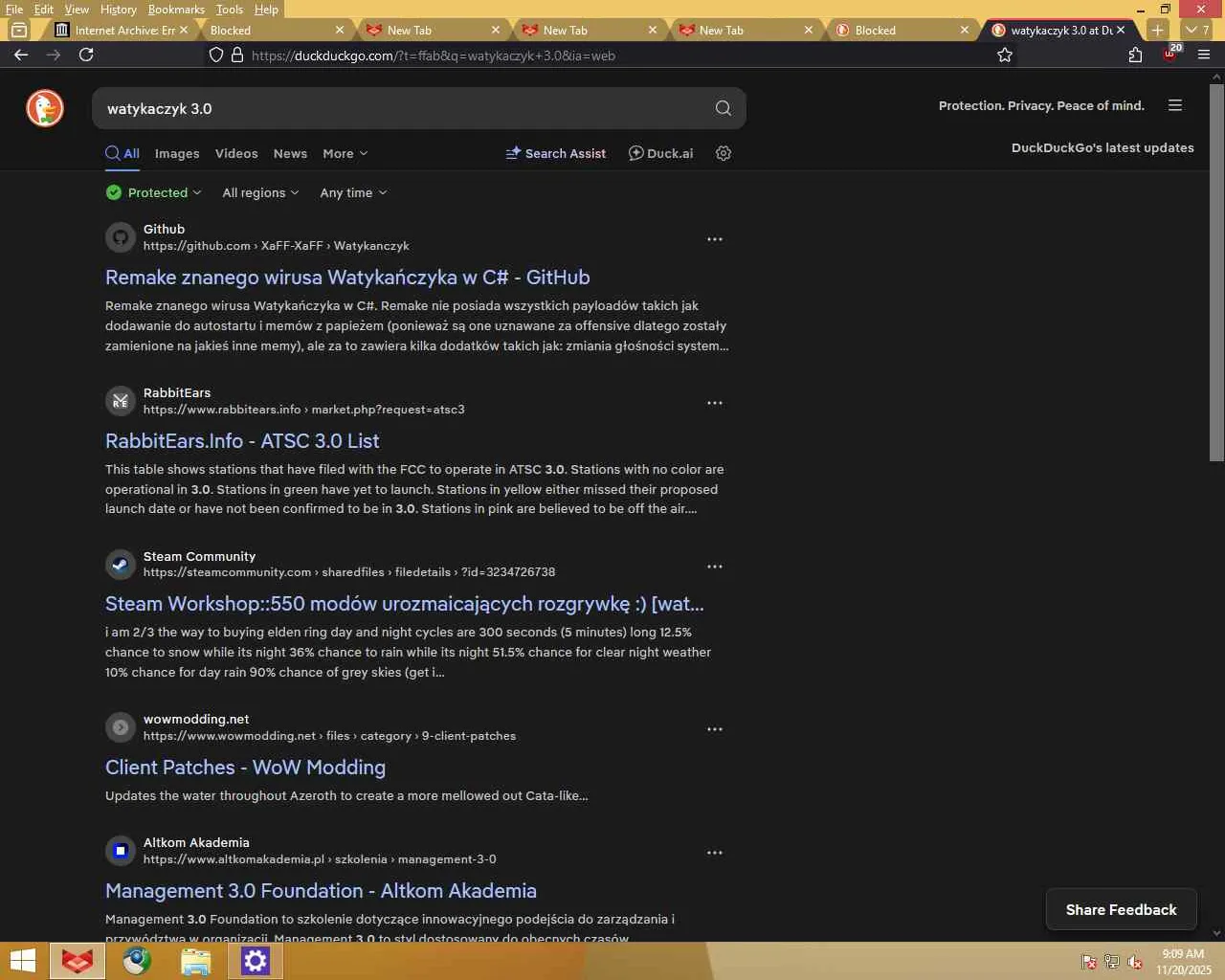
Task: Click the magnifier search button in the search box
Action: 724,108
